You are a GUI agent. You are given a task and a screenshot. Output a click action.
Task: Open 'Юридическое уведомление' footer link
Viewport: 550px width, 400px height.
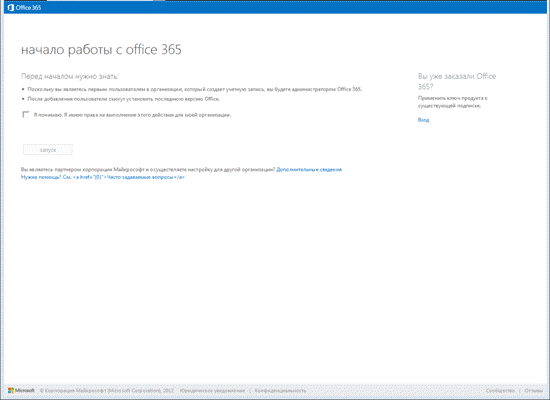tap(213, 391)
